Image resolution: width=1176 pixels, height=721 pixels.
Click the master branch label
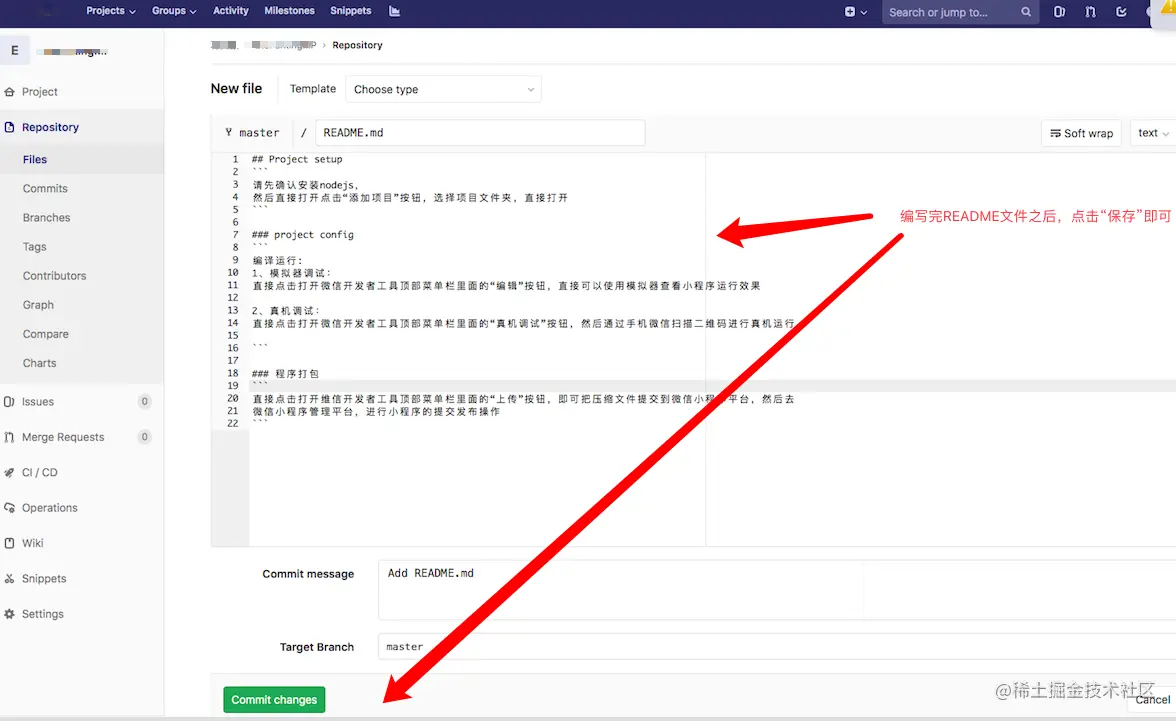point(259,133)
